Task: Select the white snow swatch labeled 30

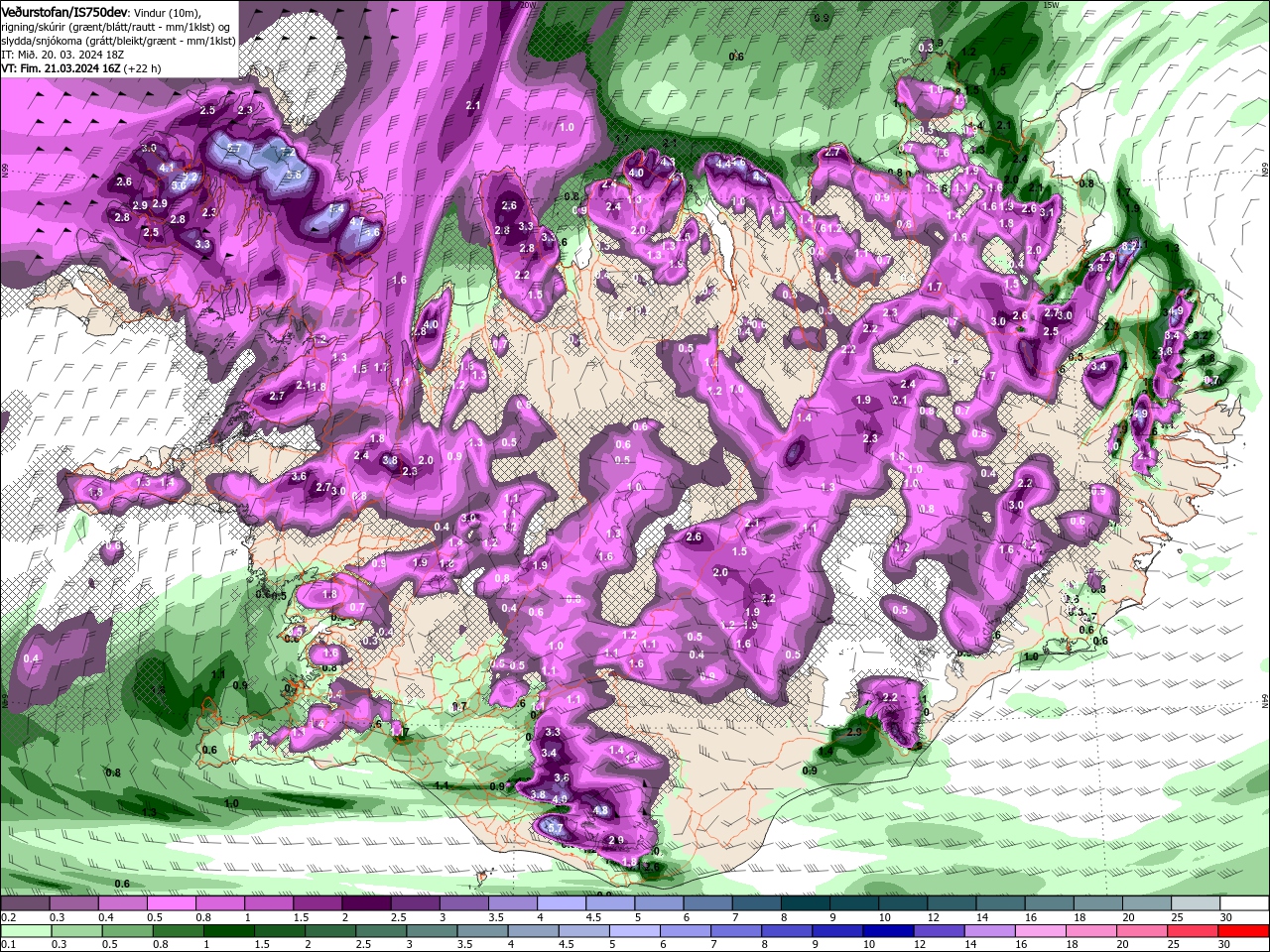Action: click(1245, 903)
